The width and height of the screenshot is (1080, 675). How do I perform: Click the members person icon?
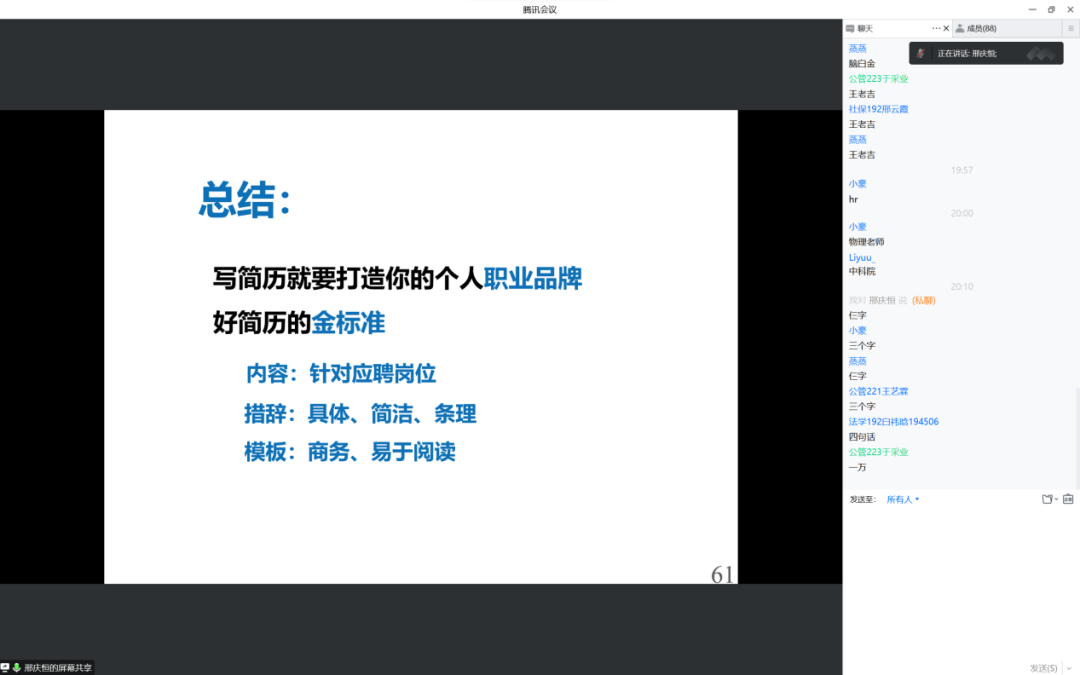960,28
